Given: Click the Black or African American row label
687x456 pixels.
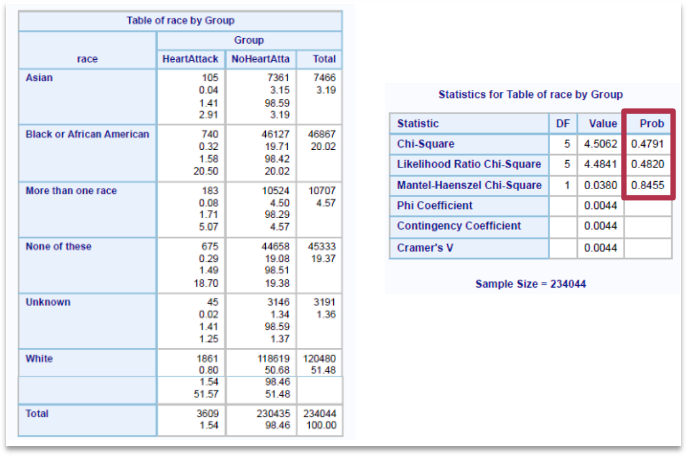Looking at the screenshot, I should click(x=87, y=134).
